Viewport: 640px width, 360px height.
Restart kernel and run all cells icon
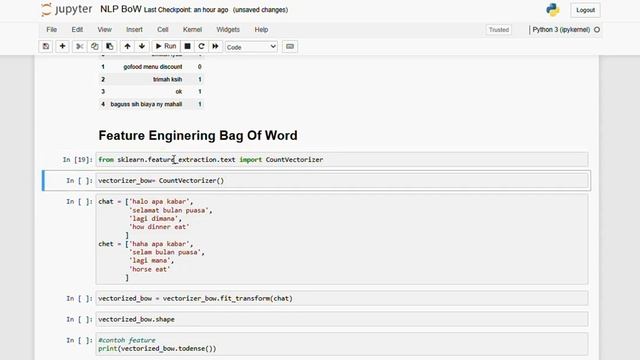(x=215, y=47)
